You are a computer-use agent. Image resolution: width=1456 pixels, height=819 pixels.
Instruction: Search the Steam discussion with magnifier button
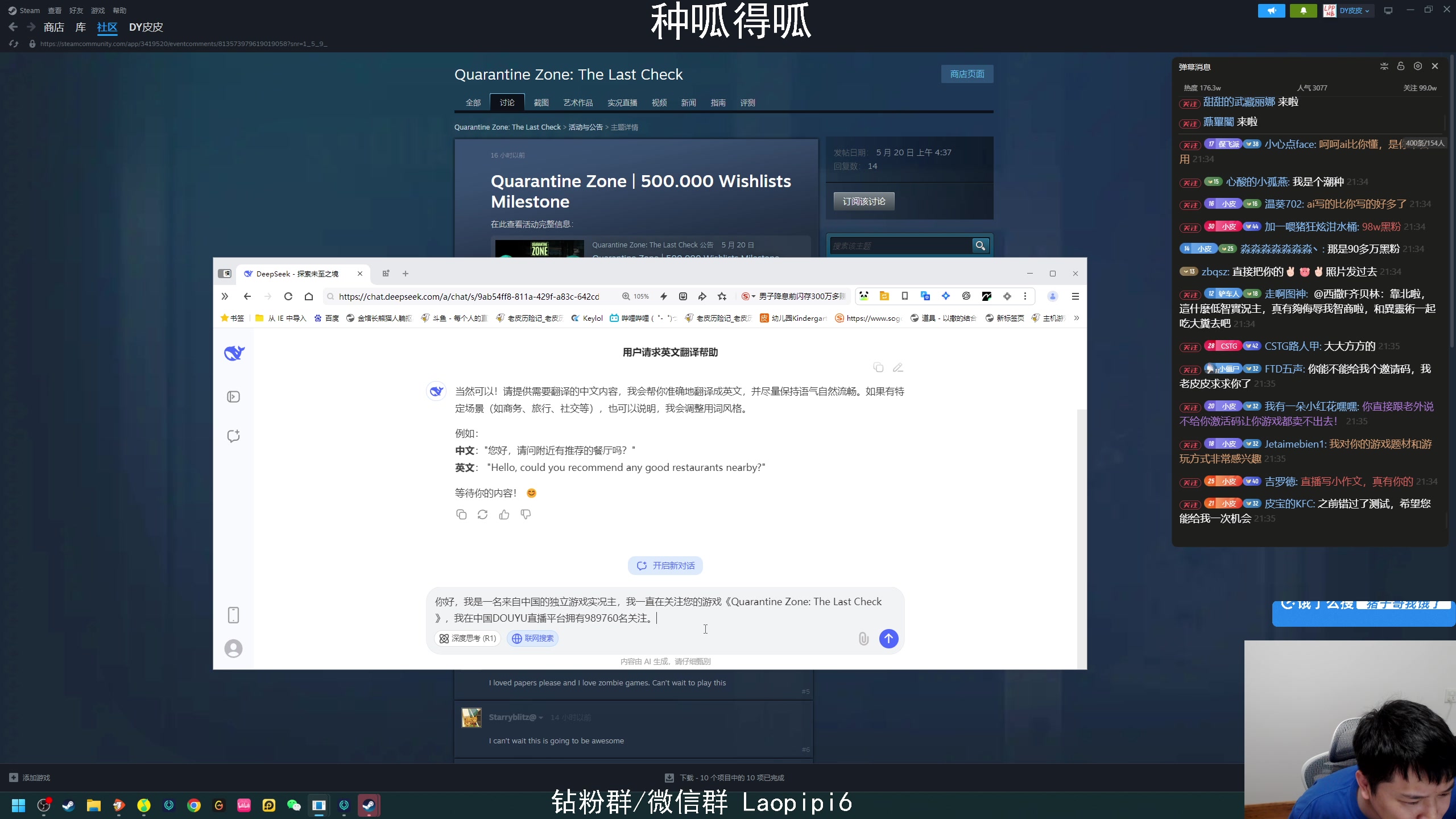[981, 246]
